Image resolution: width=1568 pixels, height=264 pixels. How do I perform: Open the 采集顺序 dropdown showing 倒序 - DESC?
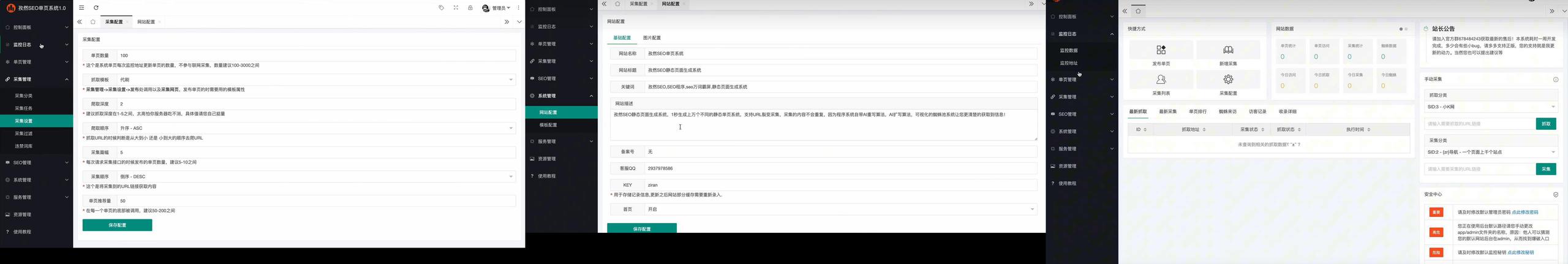click(316, 176)
